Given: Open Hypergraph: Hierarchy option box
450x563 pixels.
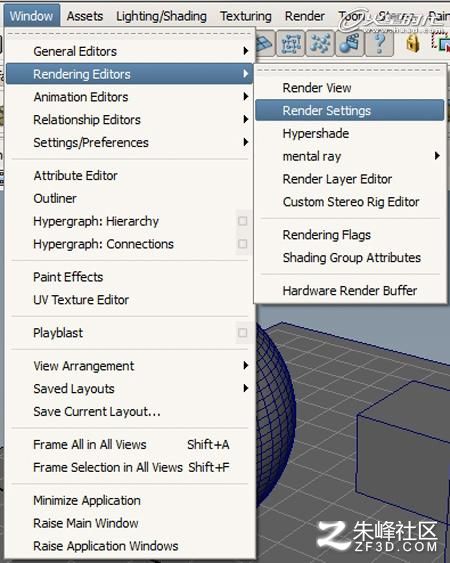Looking at the screenshot, I should point(243,221).
